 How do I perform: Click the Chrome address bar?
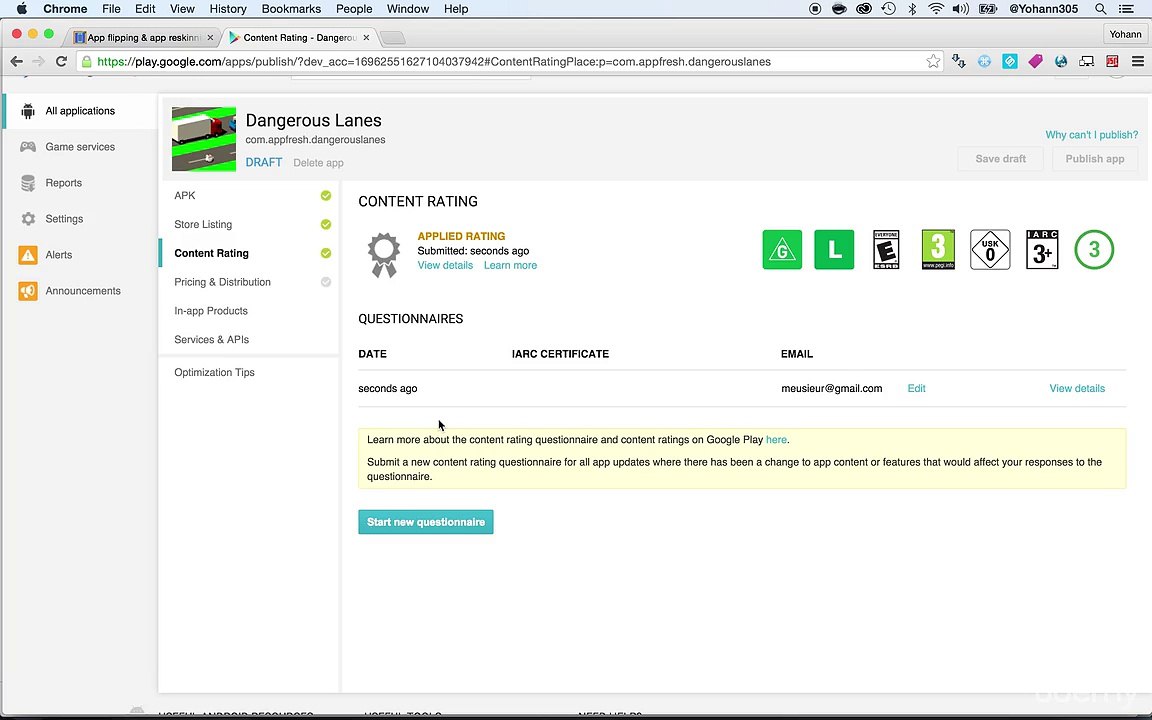507,62
